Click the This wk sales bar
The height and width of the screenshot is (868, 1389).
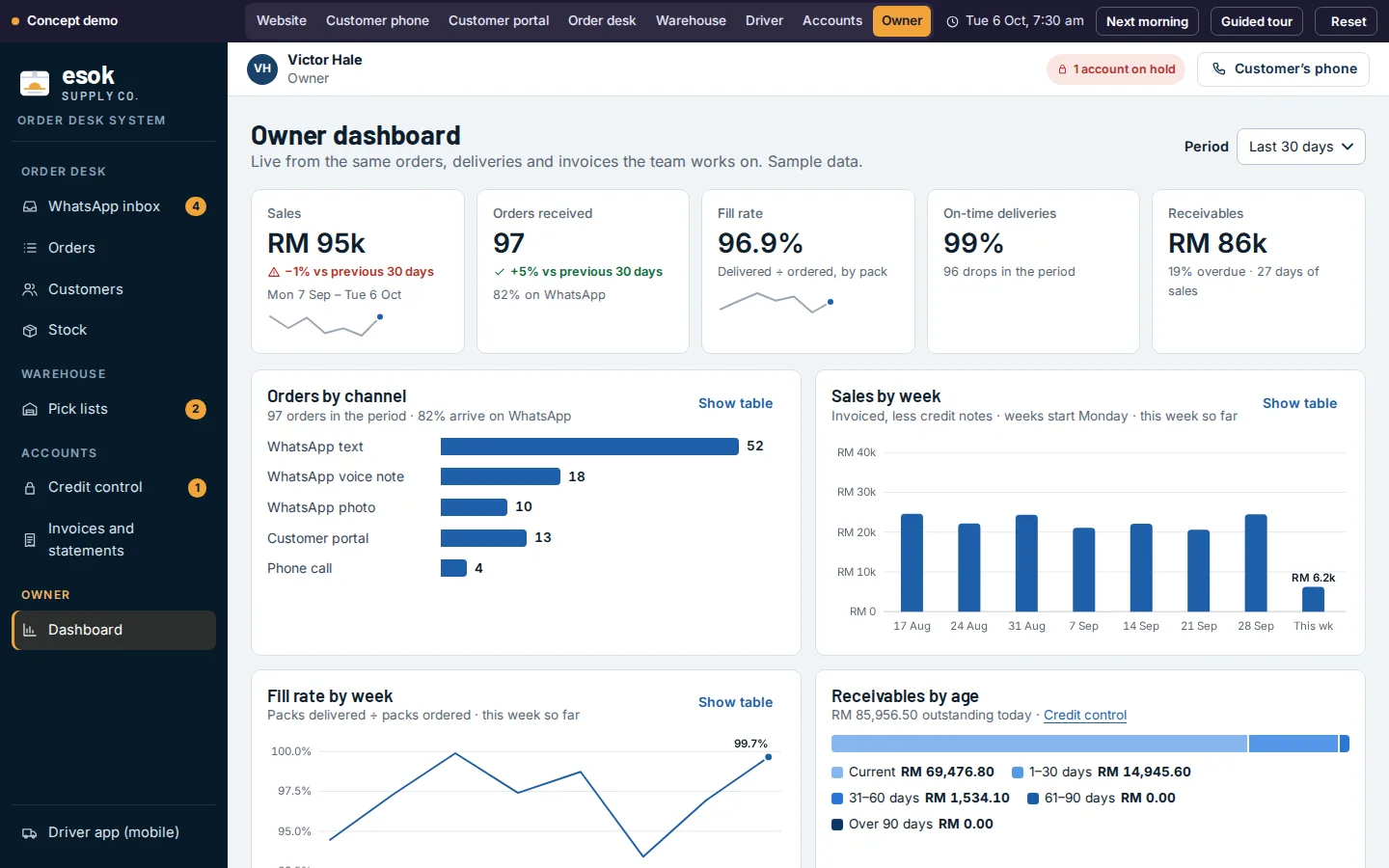pos(1313,599)
